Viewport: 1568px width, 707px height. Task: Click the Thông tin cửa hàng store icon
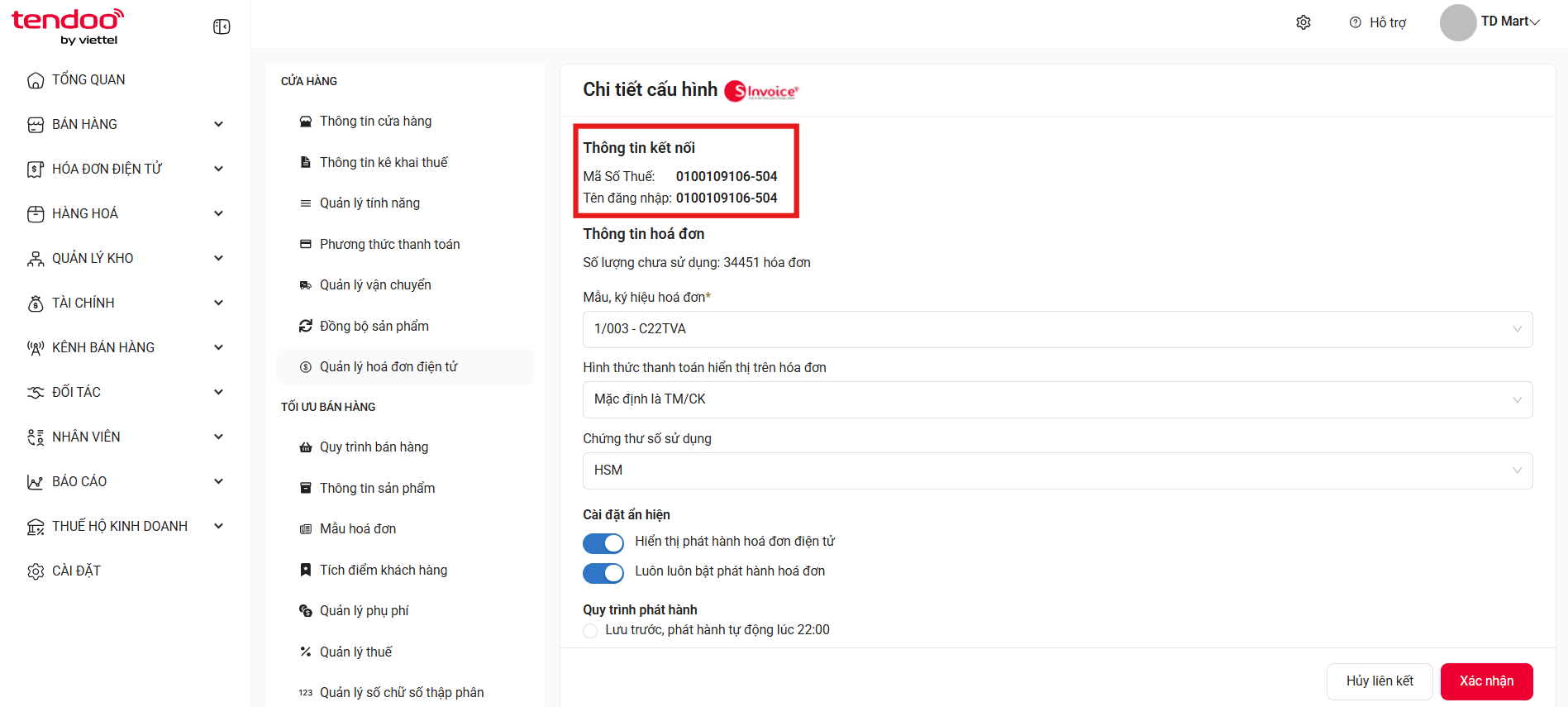[x=305, y=122]
